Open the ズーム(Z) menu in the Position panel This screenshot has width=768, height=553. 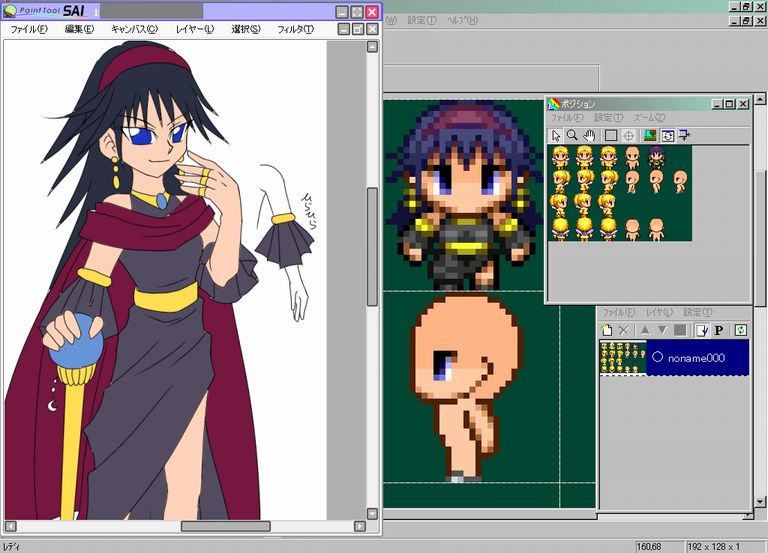coord(649,118)
